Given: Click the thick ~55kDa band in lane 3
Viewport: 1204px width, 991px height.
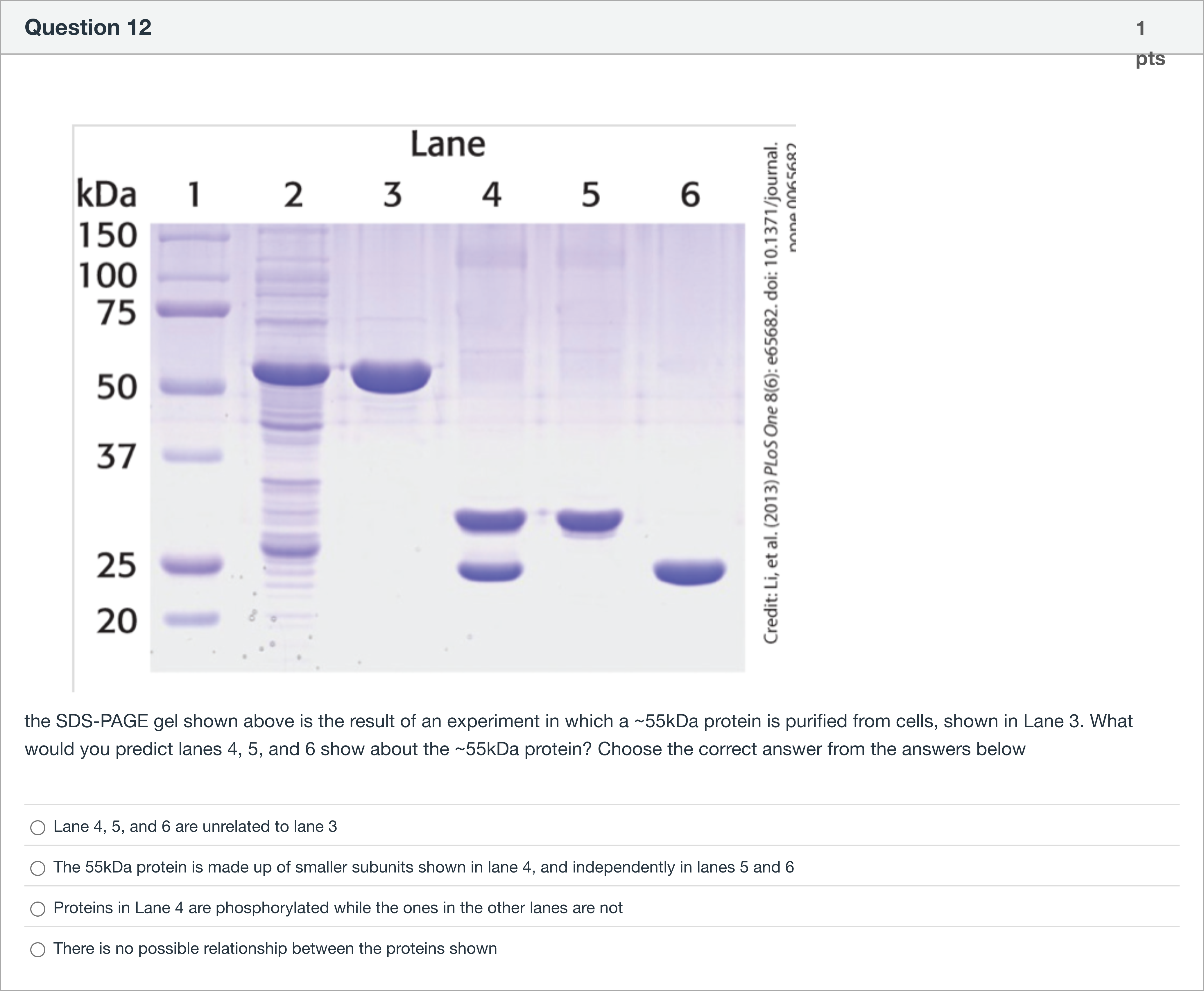Looking at the screenshot, I should [391, 377].
